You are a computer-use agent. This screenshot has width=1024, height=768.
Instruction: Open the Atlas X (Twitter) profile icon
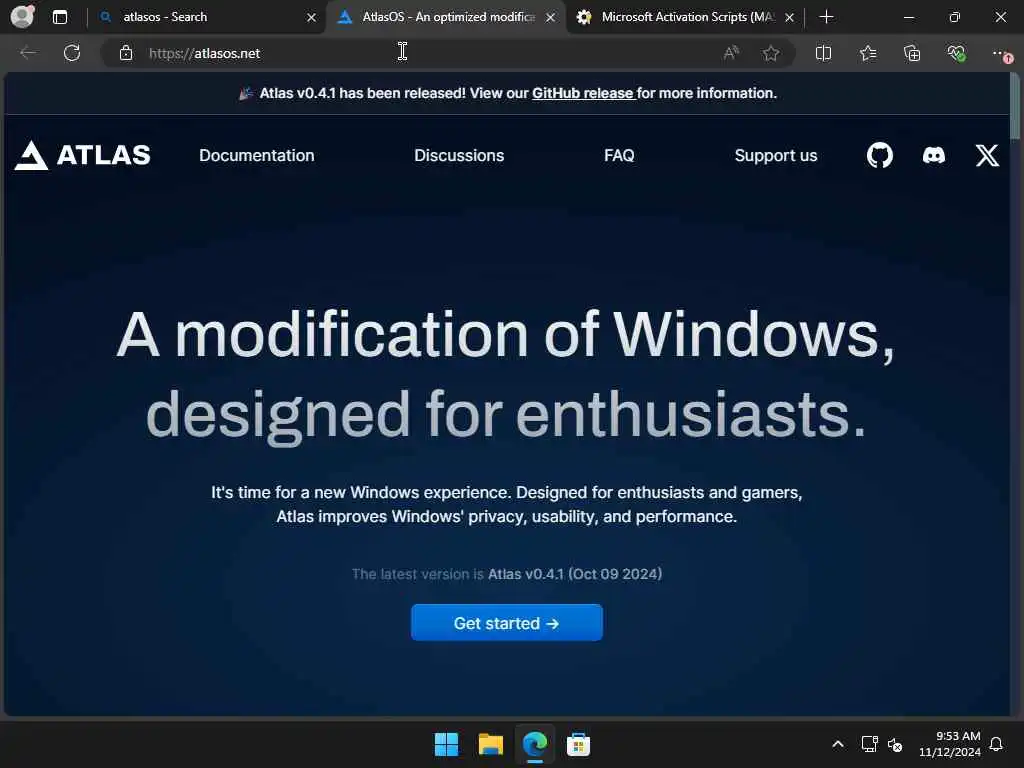987,155
